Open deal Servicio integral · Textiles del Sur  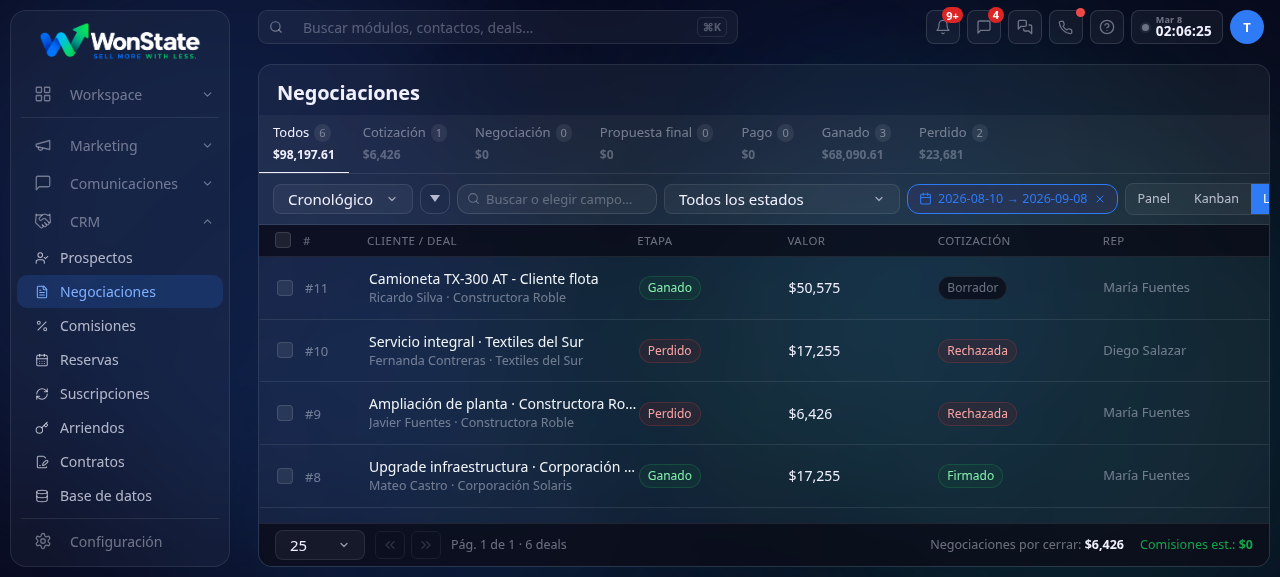(476, 342)
